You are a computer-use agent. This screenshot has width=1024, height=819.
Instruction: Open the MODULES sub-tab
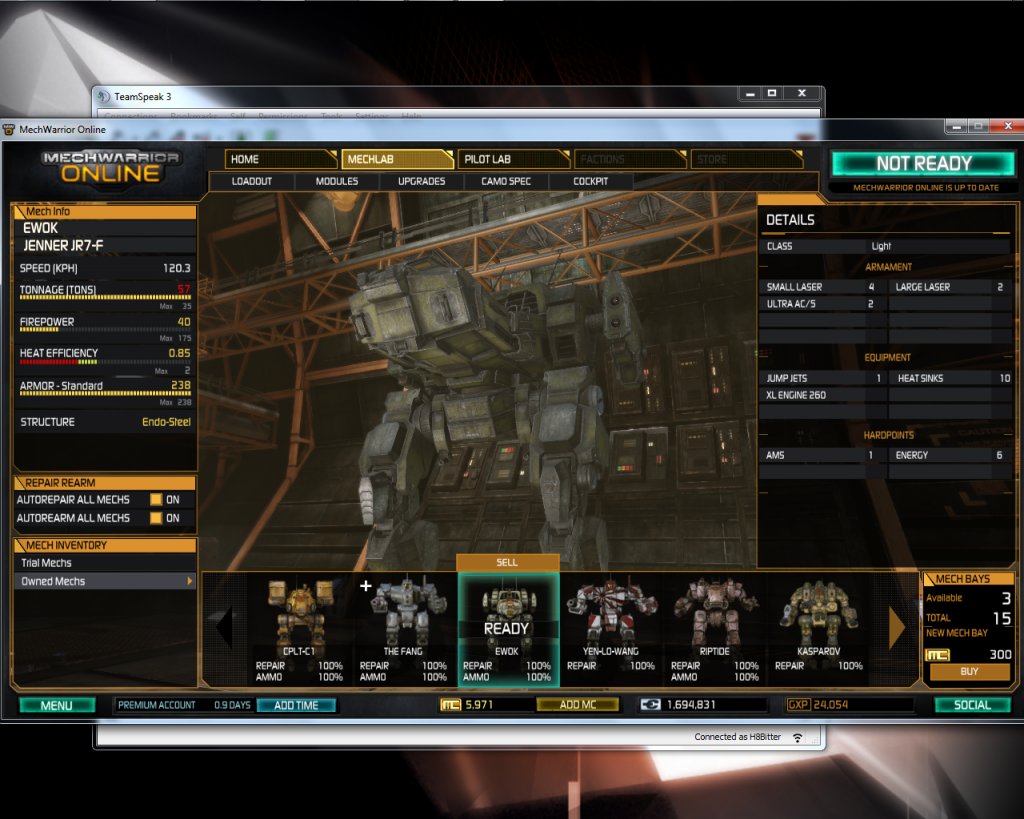click(x=337, y=182)
